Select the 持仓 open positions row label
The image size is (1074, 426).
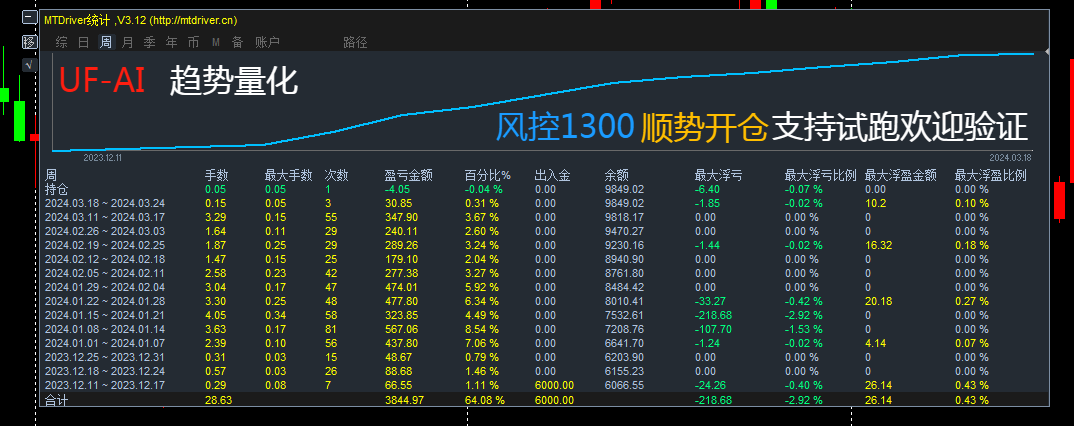[x=57, y=189]
